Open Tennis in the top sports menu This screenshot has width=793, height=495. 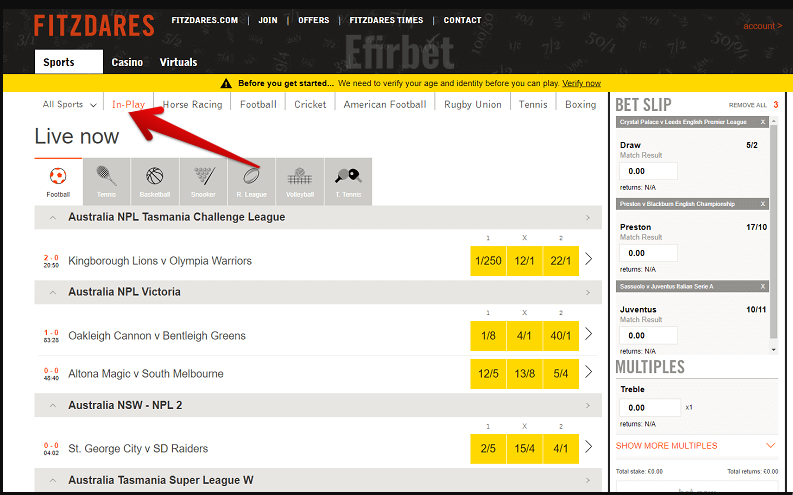point(533,104)
